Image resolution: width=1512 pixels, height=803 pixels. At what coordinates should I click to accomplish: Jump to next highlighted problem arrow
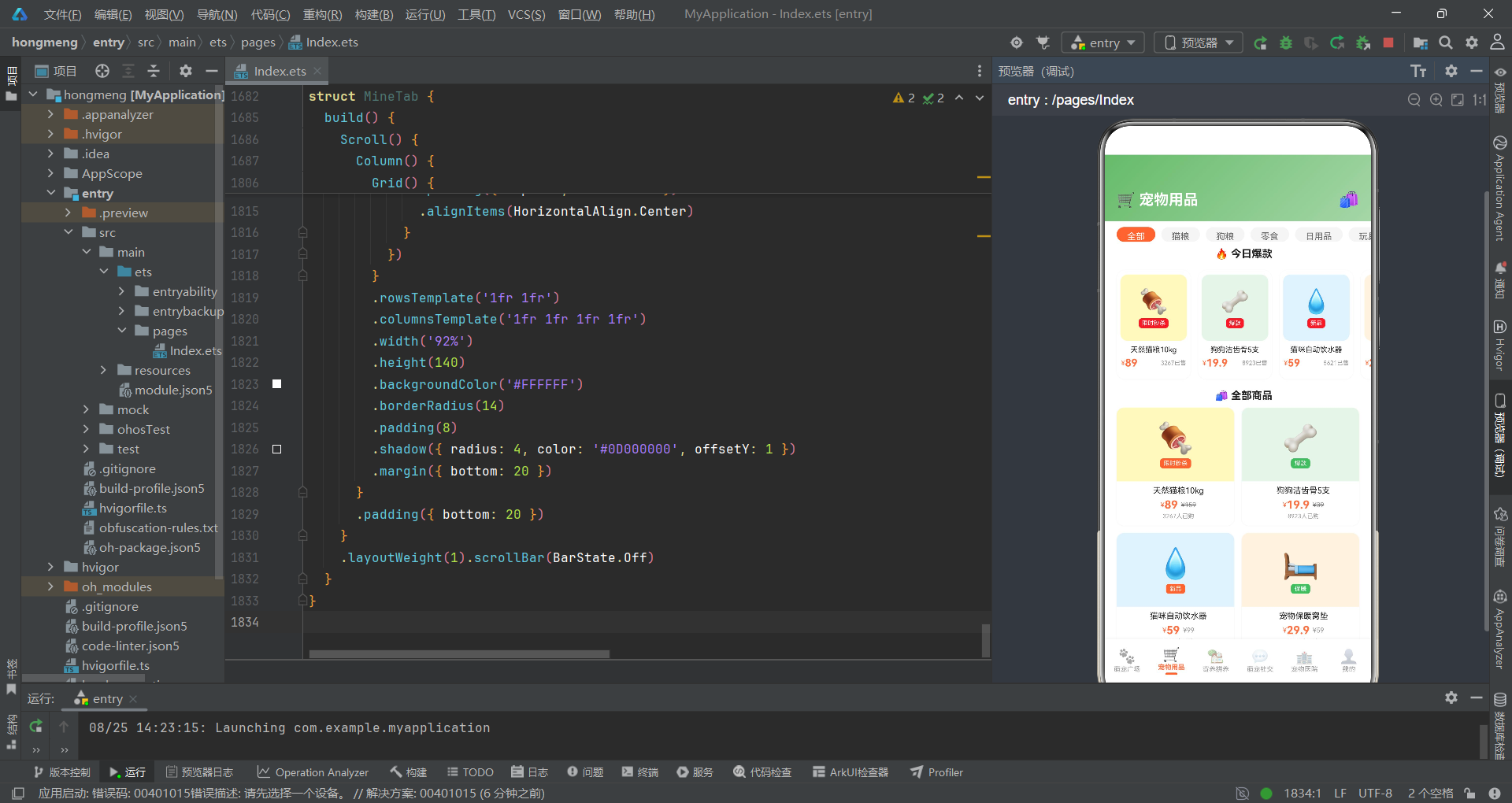pyautogui.click(x=980, y=98)
